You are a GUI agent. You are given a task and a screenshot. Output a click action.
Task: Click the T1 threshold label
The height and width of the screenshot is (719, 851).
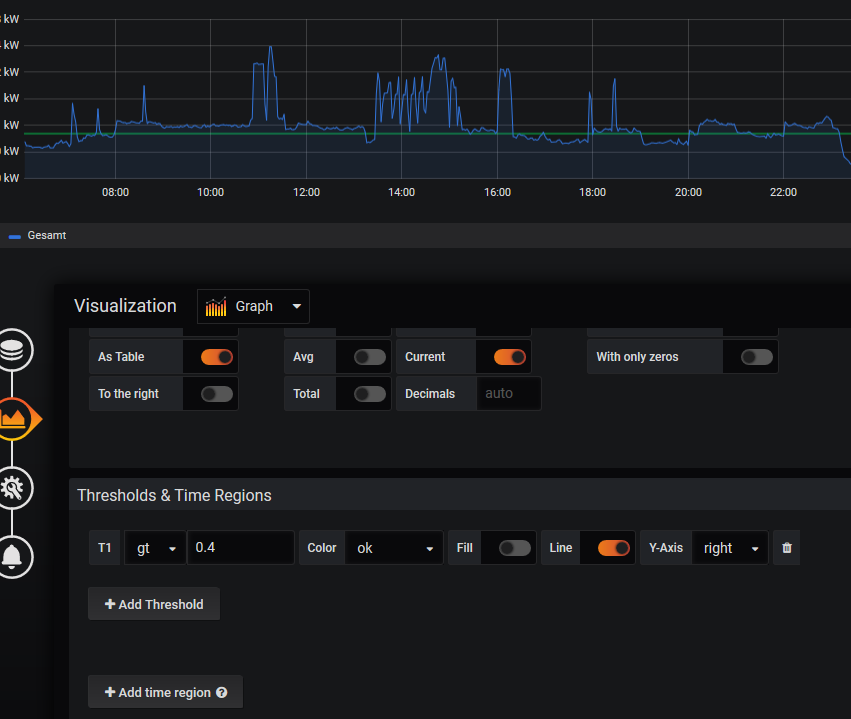pos(105,548)
